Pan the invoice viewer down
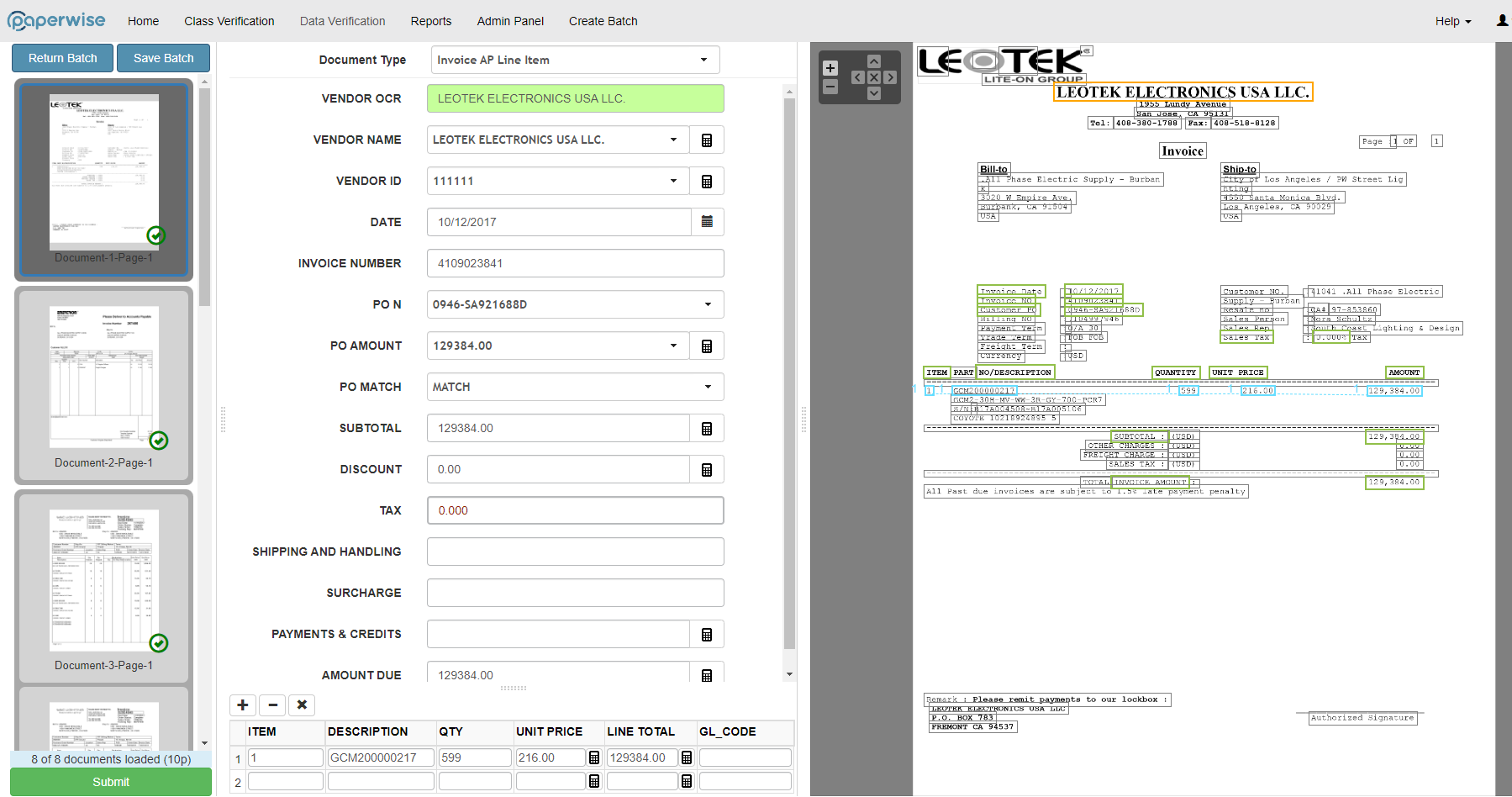Image resolution: width=1512 pixels, height=797 pixels. pos(874,93)
